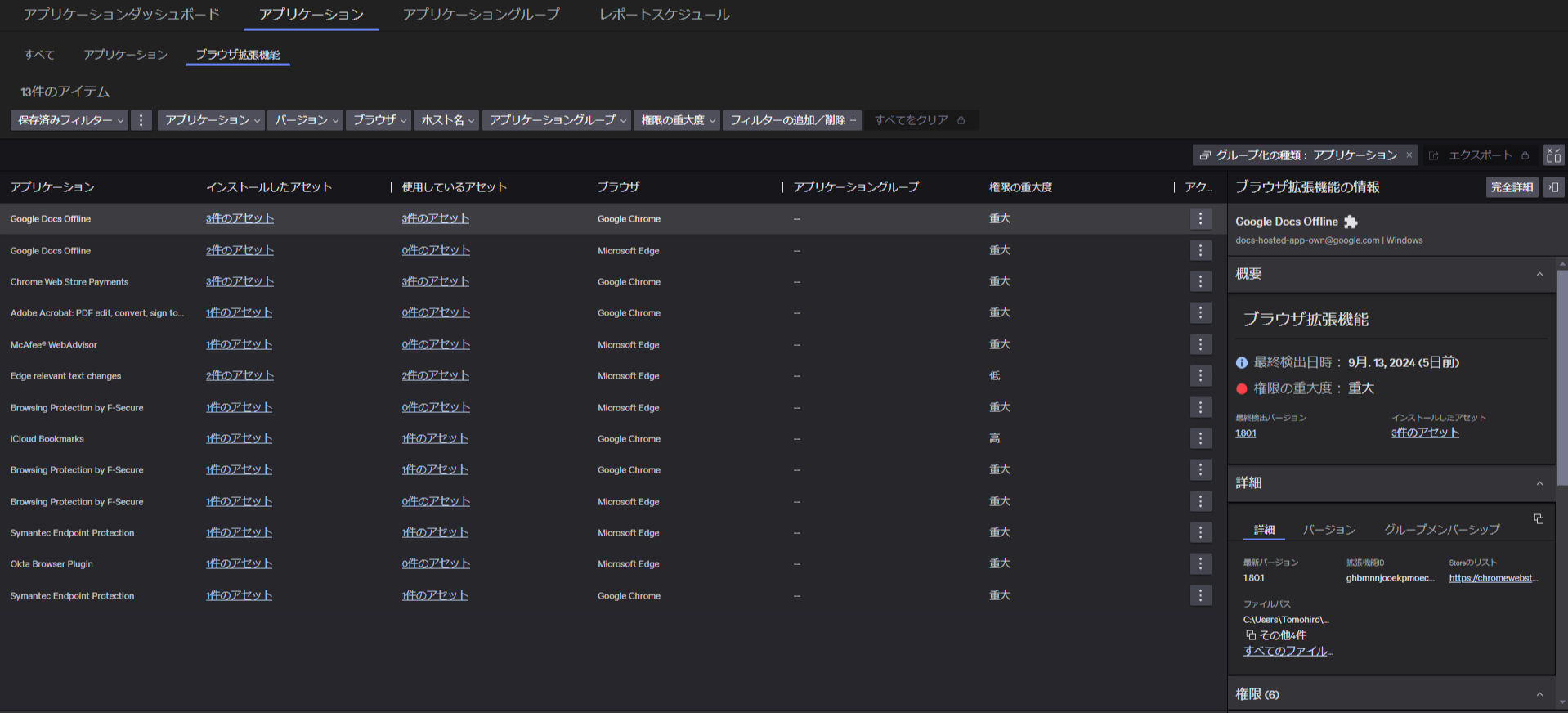
Task: Switch to the バージョン tab in the details panel
Action: 1329,530
